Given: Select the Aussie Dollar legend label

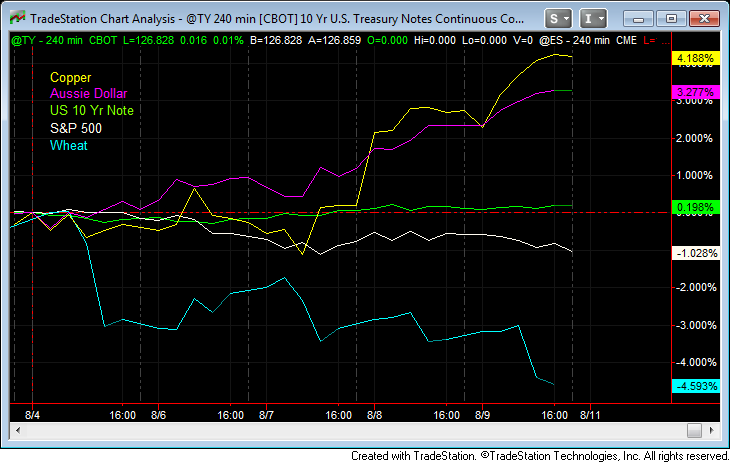Looking at the screenshot, I should (88, 94).
